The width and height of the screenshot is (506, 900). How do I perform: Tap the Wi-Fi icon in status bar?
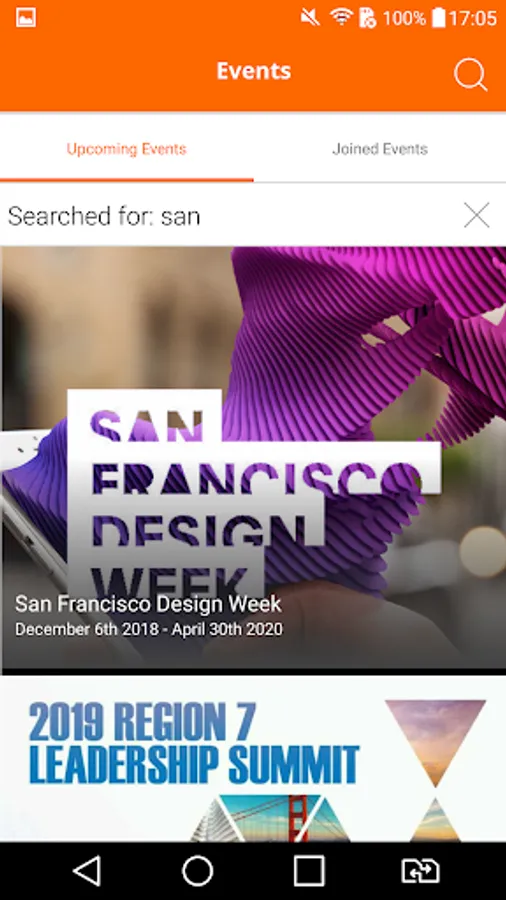pos(341,18)
